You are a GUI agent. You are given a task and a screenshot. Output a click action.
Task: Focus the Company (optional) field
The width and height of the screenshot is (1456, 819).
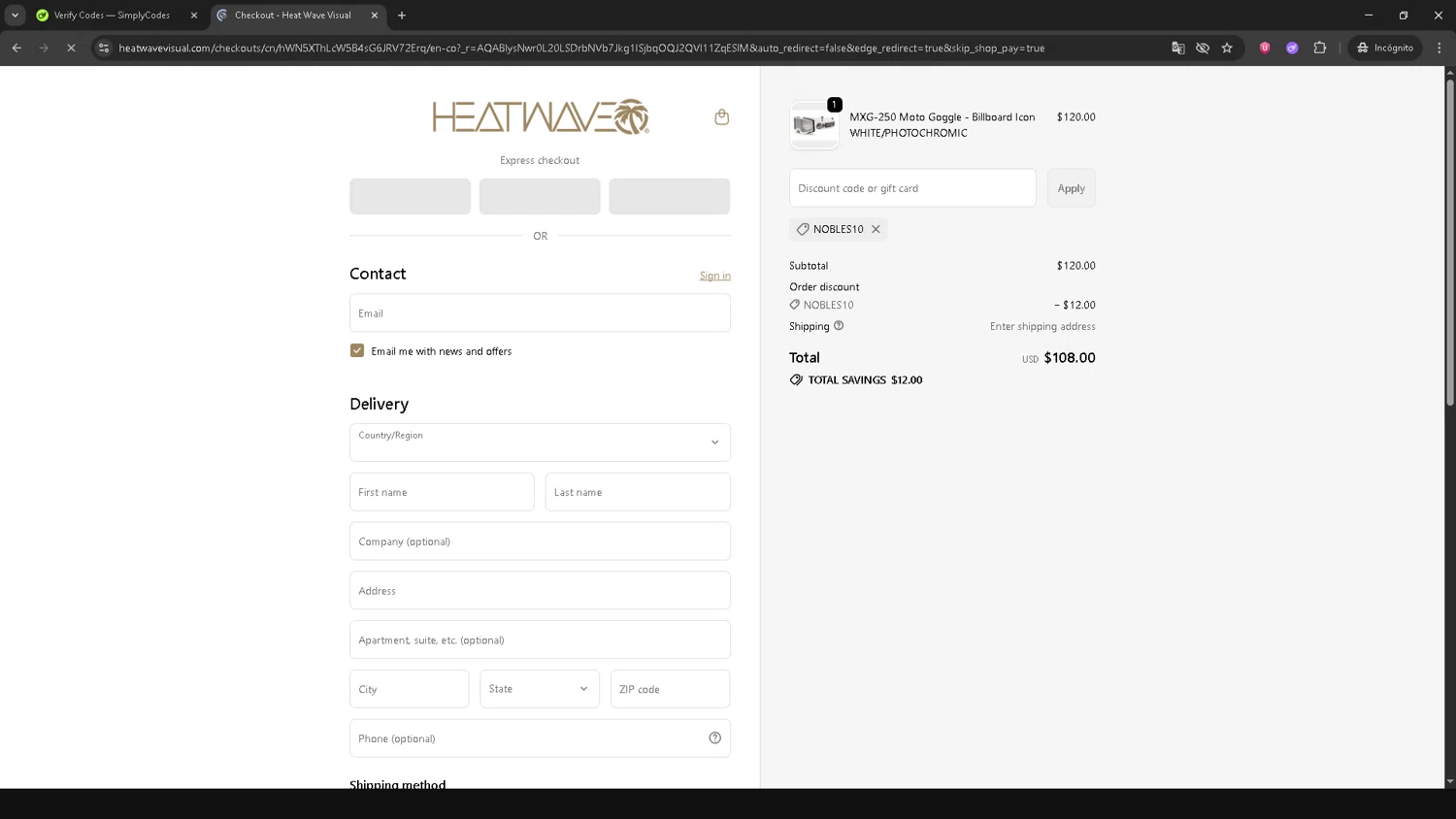(x=540, y=541)
